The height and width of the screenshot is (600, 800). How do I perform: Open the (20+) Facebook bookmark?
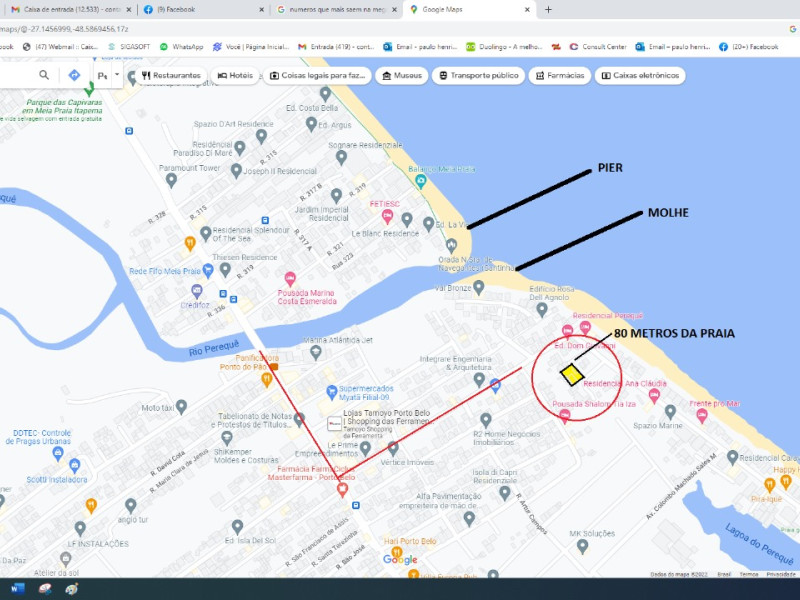748,47
